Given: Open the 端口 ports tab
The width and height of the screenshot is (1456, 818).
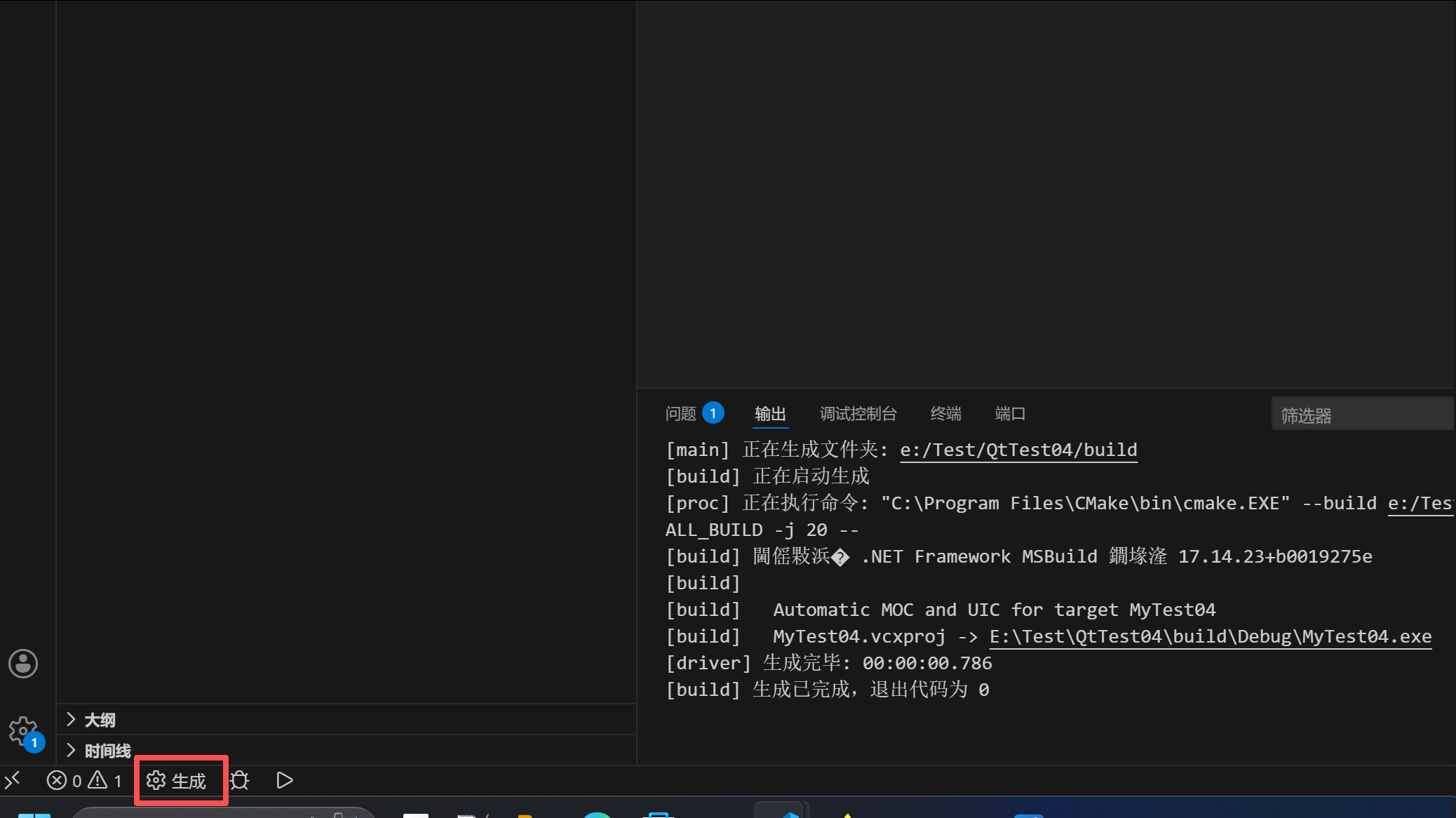Looking at the screenshot, I should click(x=1010, y=414).
